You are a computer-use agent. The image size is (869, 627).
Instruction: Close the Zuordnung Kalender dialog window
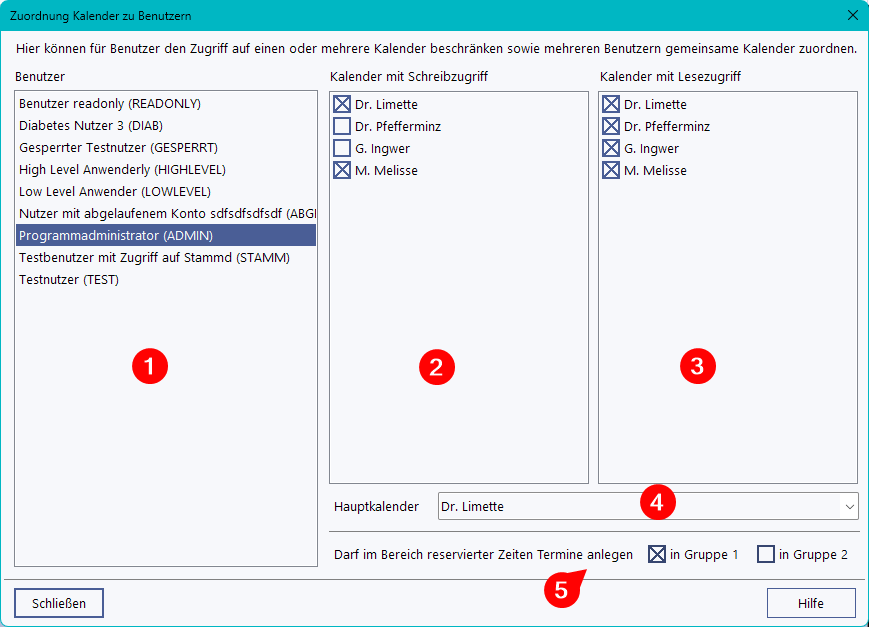(852, 15)
